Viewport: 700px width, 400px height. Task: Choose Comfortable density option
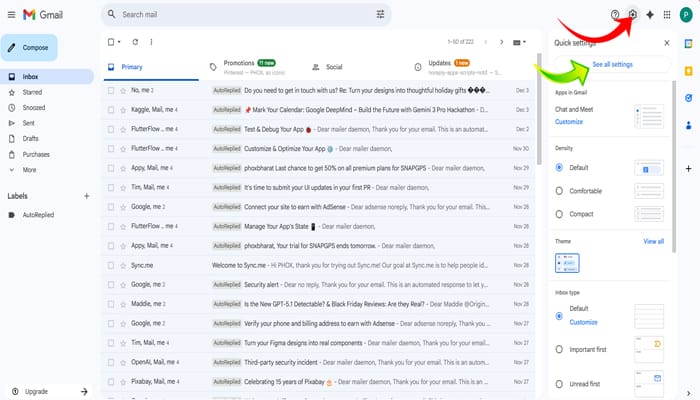pyautogui.click(x=559, y=191)
